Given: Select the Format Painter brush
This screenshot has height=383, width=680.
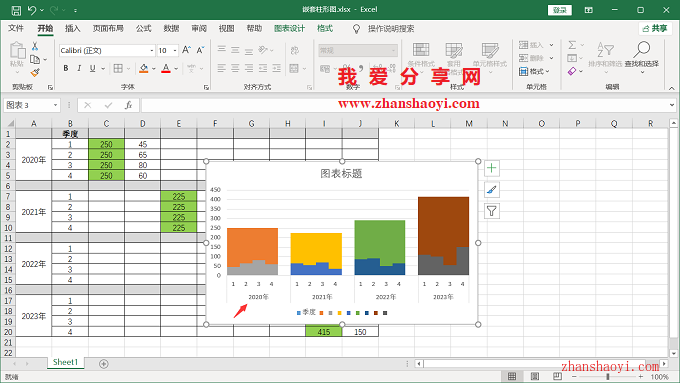Looking at the screenshot, I should (x=35, y=72).
